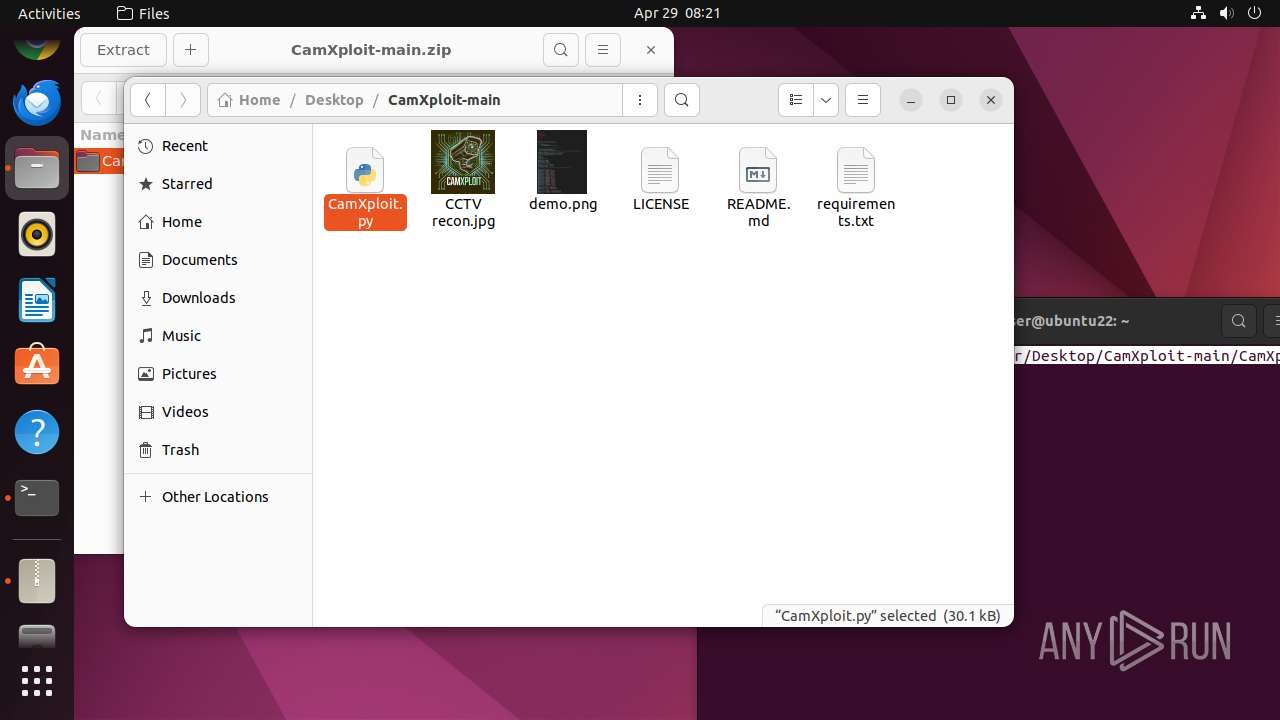1280x720 pixels.
Task: Open the terminal window search button
Action: pyautogui.click(x=1239, y=321)
